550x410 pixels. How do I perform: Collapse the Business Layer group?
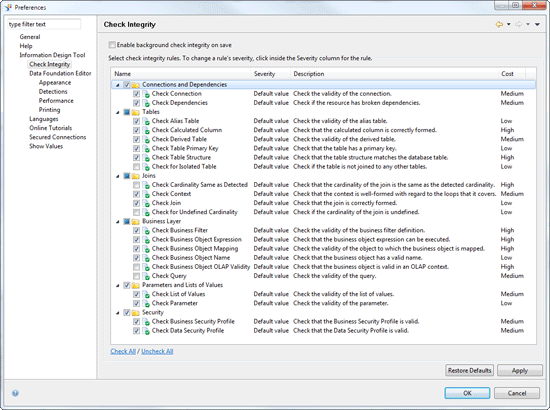point(118,222)
